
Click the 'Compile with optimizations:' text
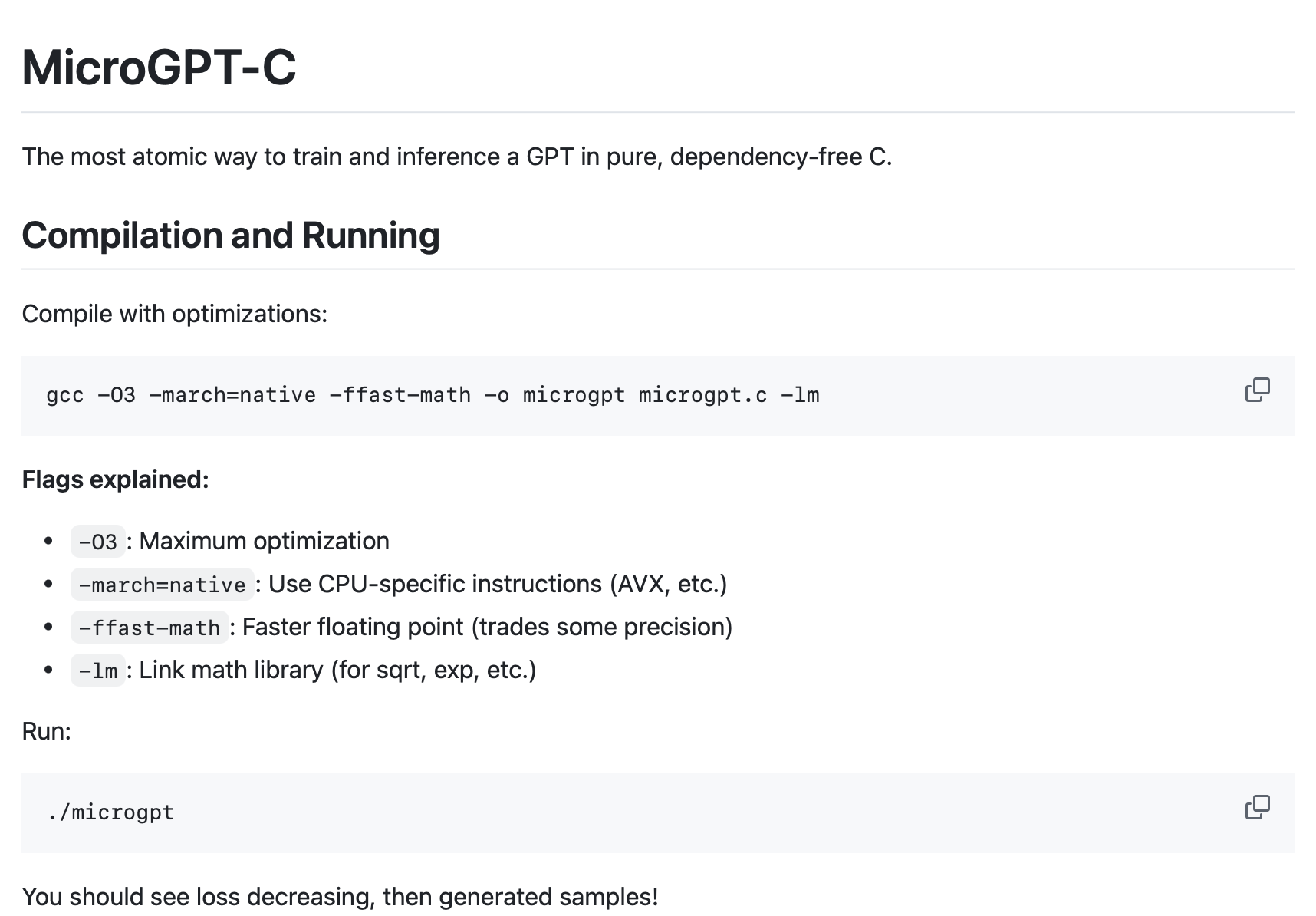(174, 314)
